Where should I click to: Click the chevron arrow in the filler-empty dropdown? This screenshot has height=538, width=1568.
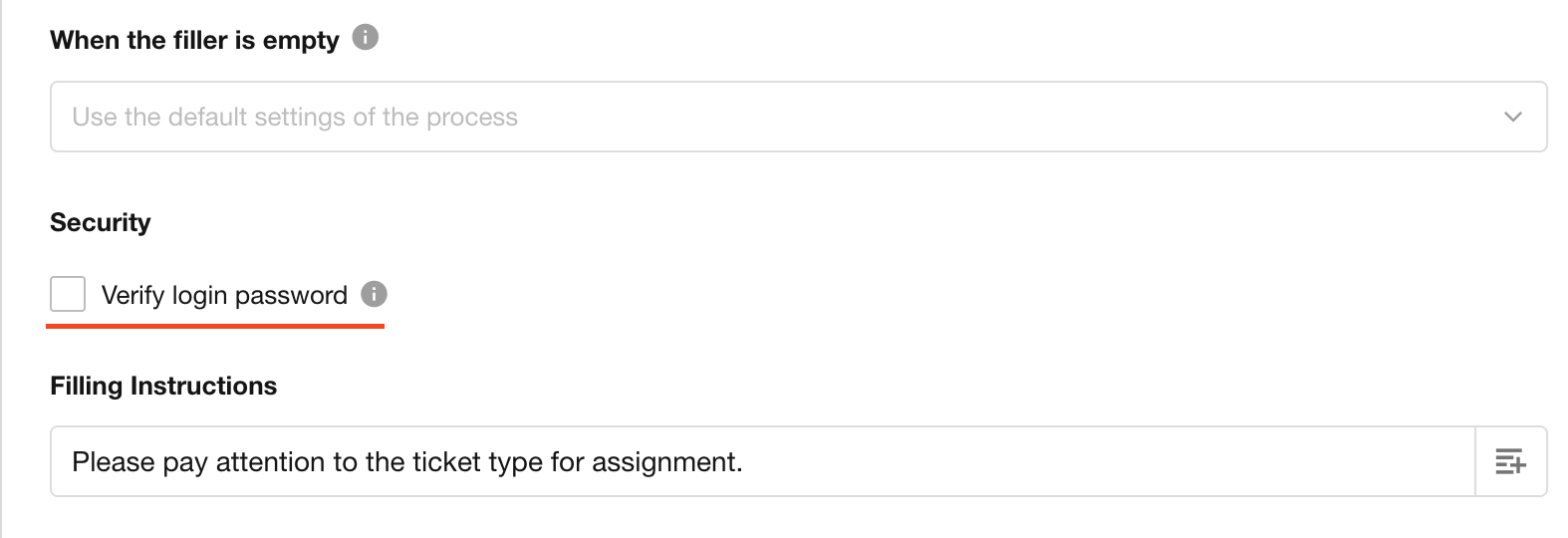1512,117
